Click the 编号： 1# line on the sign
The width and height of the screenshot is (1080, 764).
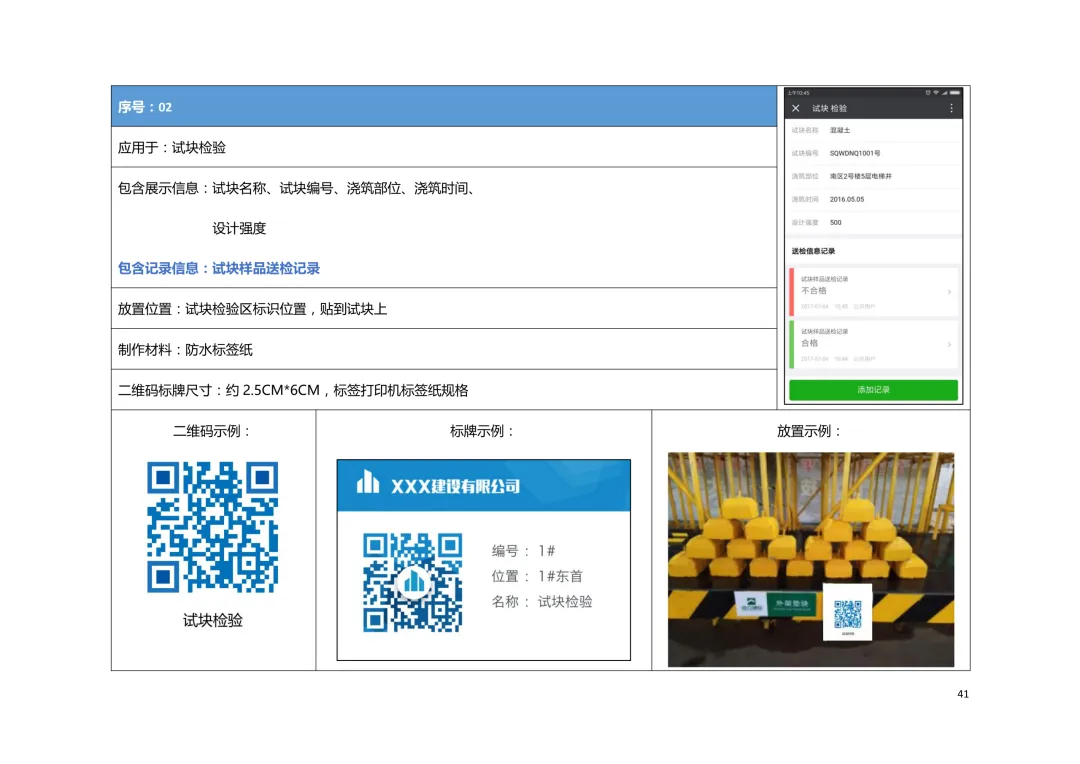(x=523, y=550)
